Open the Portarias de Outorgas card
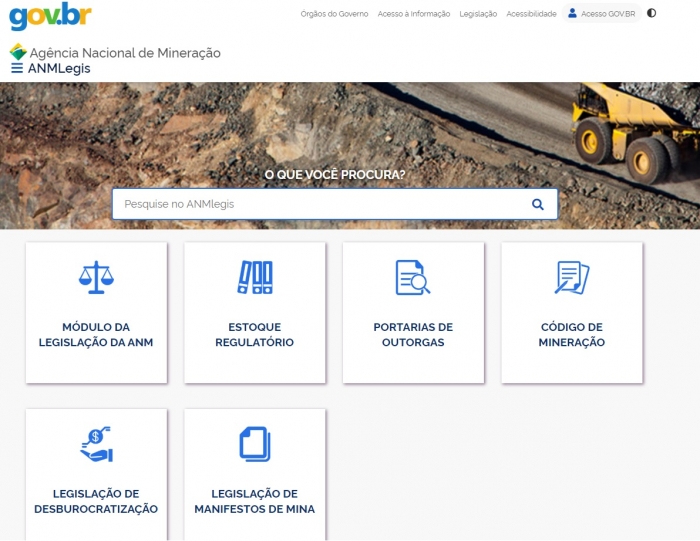Screen dimensions: 700x541 point(413,312)
